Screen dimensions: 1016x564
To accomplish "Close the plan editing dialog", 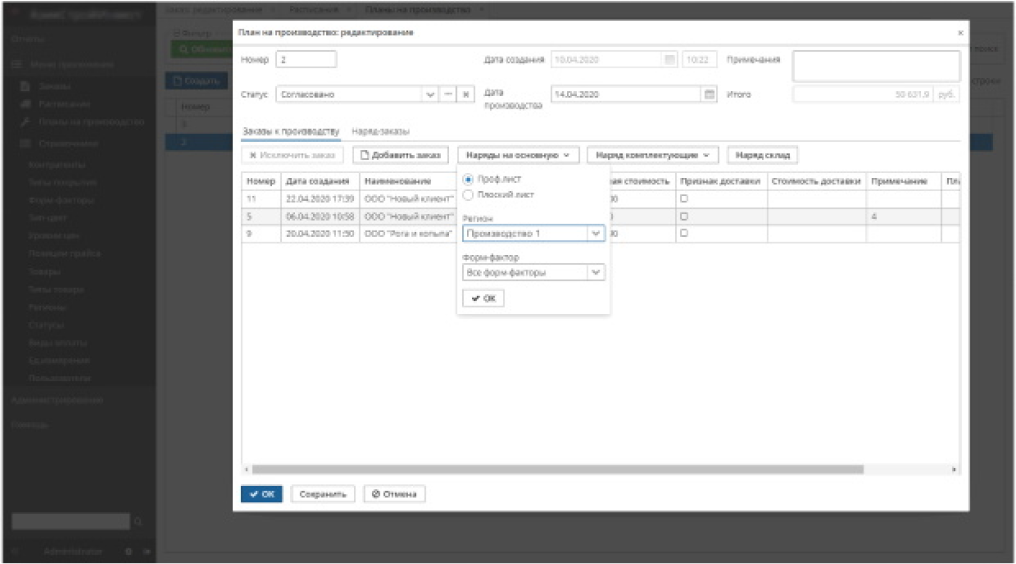I will [x=960, y=32].
